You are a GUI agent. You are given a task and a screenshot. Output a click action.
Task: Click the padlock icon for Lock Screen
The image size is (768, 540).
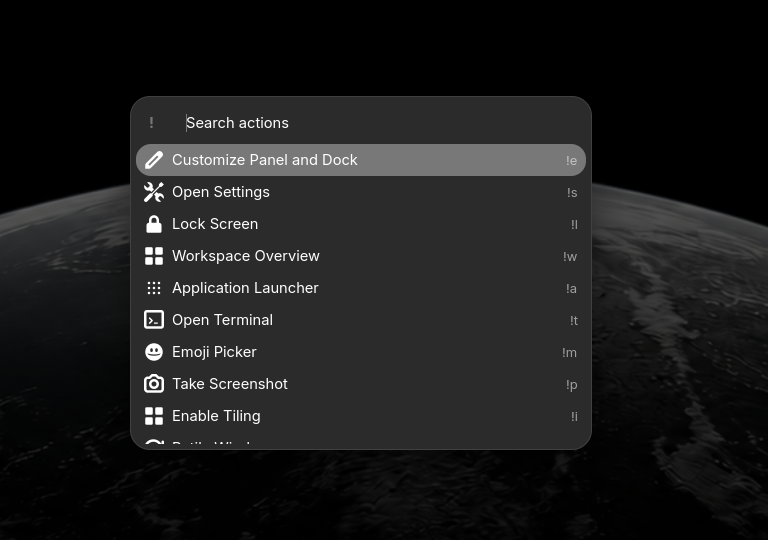point(154,224)
